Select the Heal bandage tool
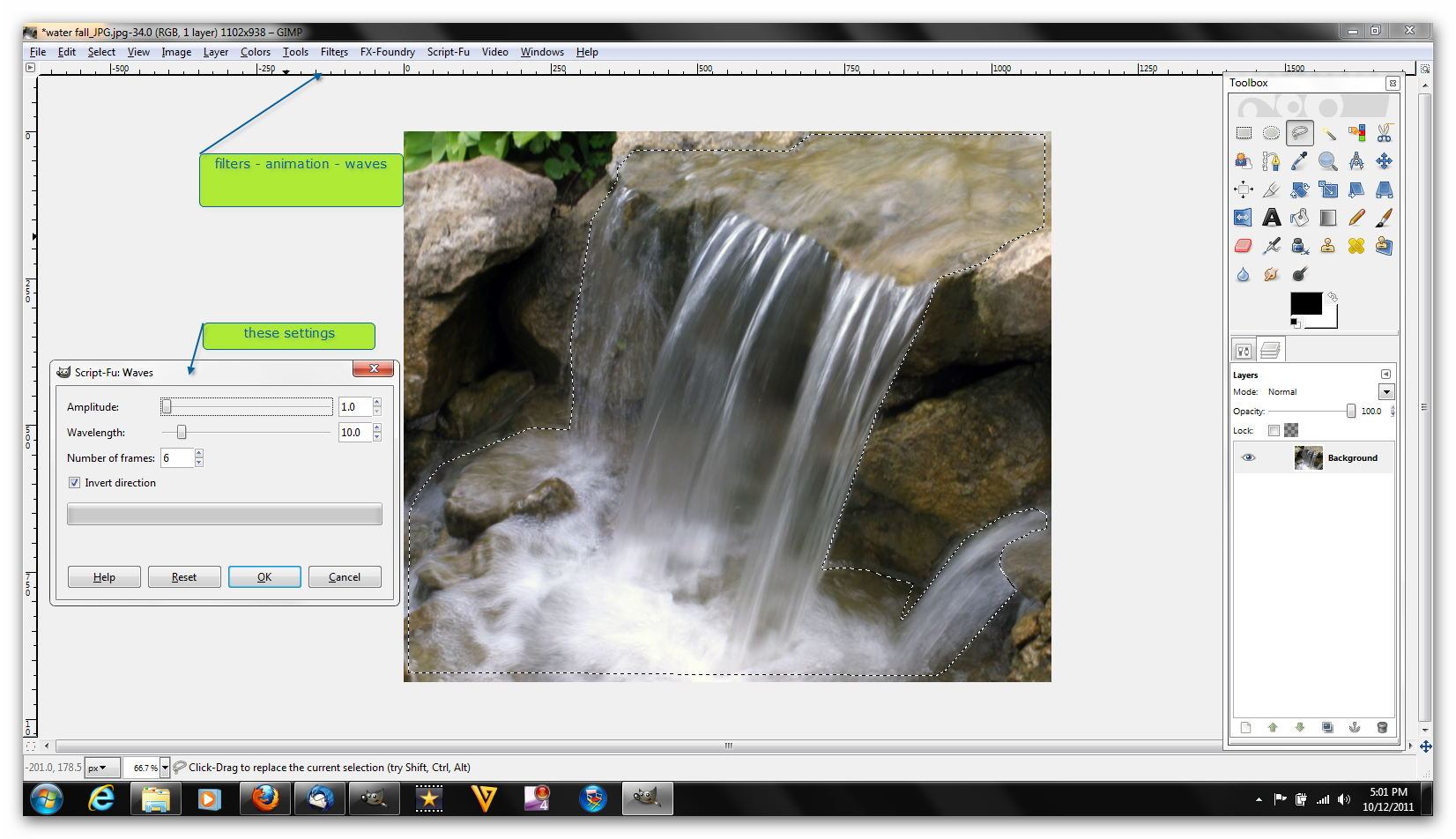The height and width of the screenshot is (839, 1456). click(1356, 246)
